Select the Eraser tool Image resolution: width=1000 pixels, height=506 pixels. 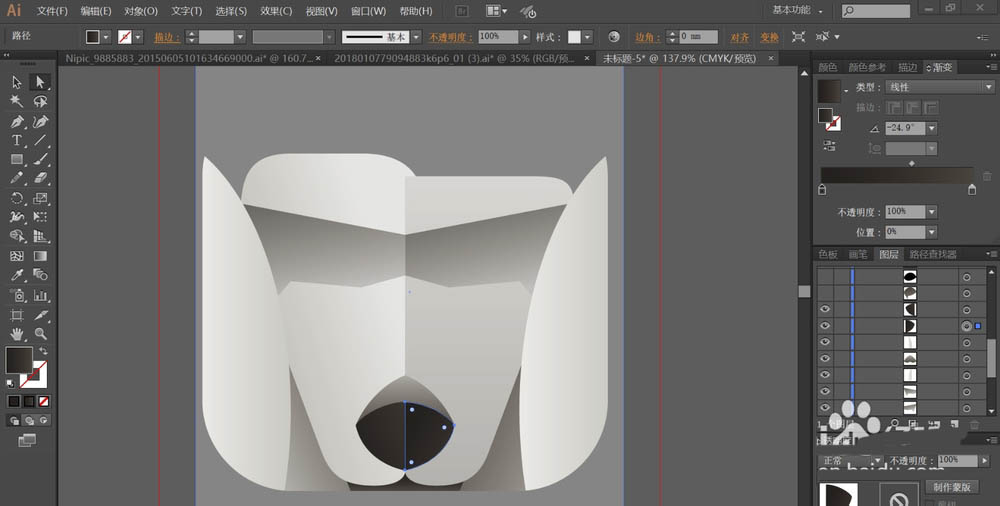click(40, 179)
